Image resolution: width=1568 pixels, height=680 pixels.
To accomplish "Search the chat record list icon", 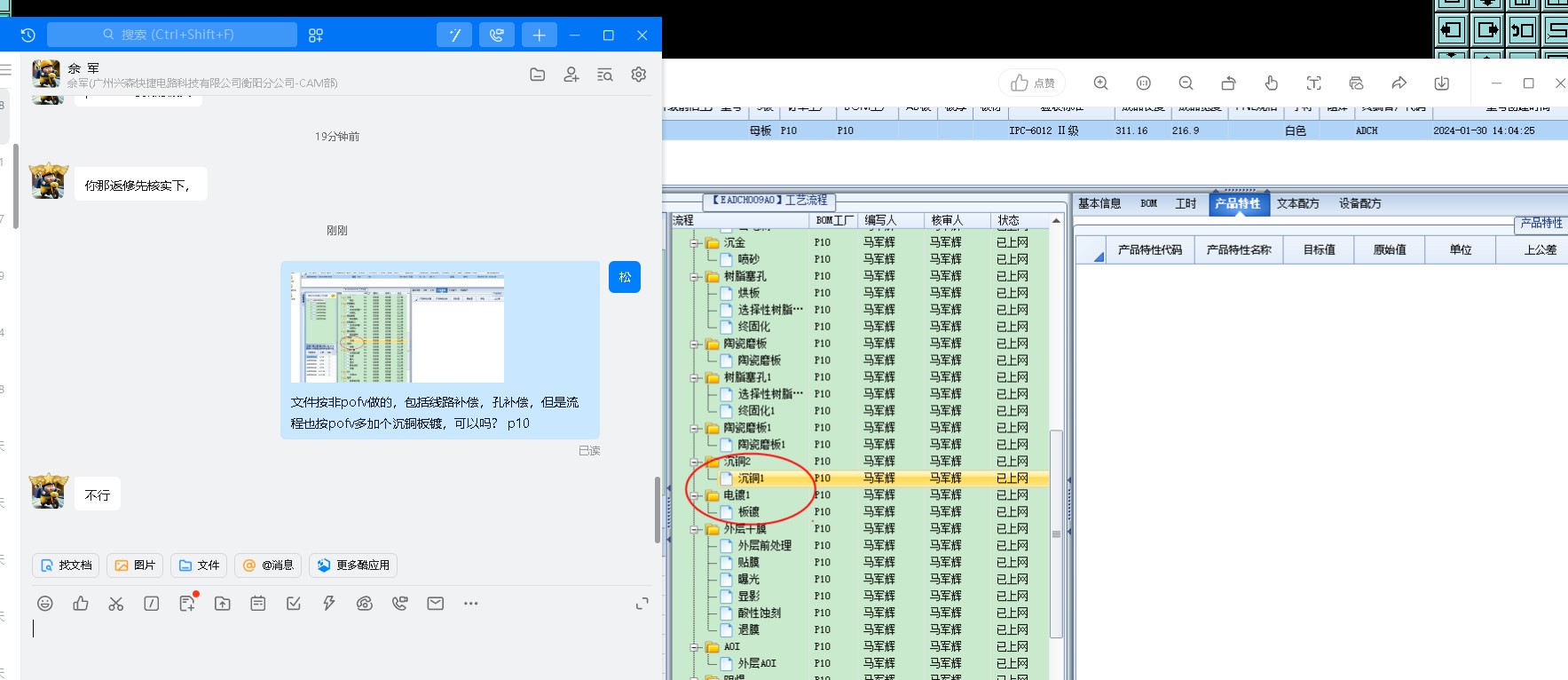I will (x=605, y=75).
